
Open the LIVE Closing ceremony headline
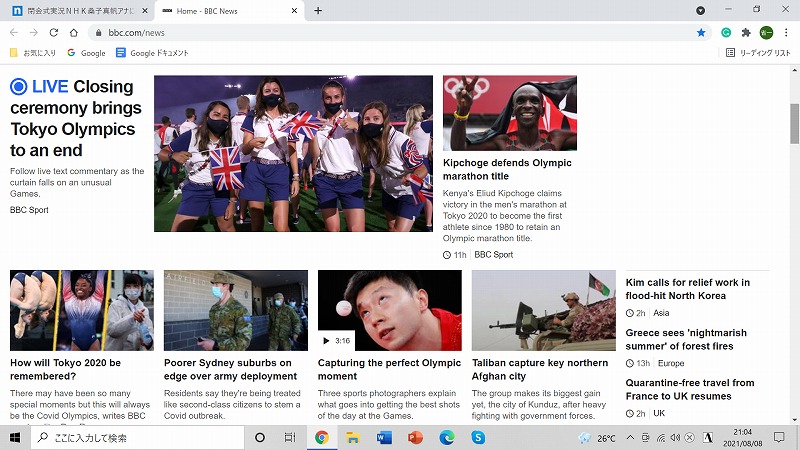coord(72,118)
